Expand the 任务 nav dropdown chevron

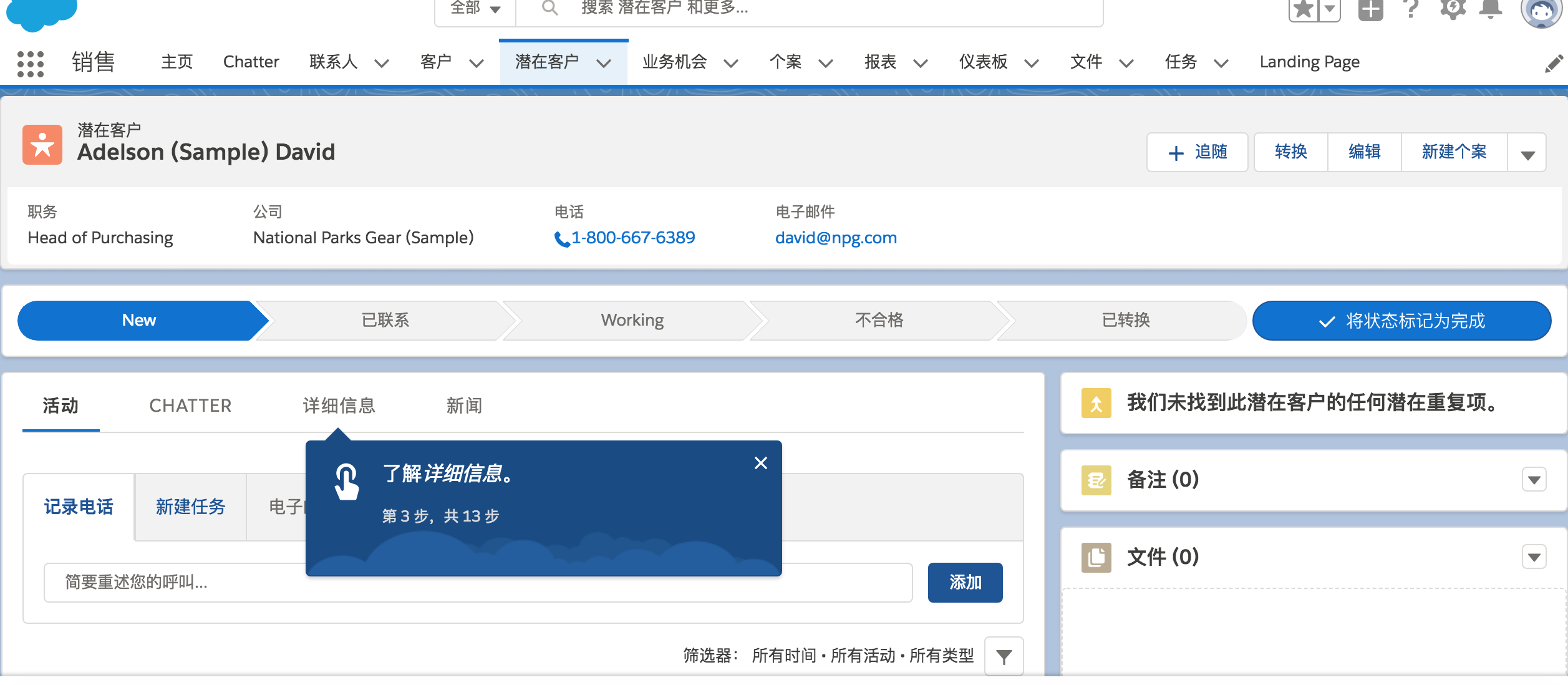pyautogui.click(x=1221, y=64)
